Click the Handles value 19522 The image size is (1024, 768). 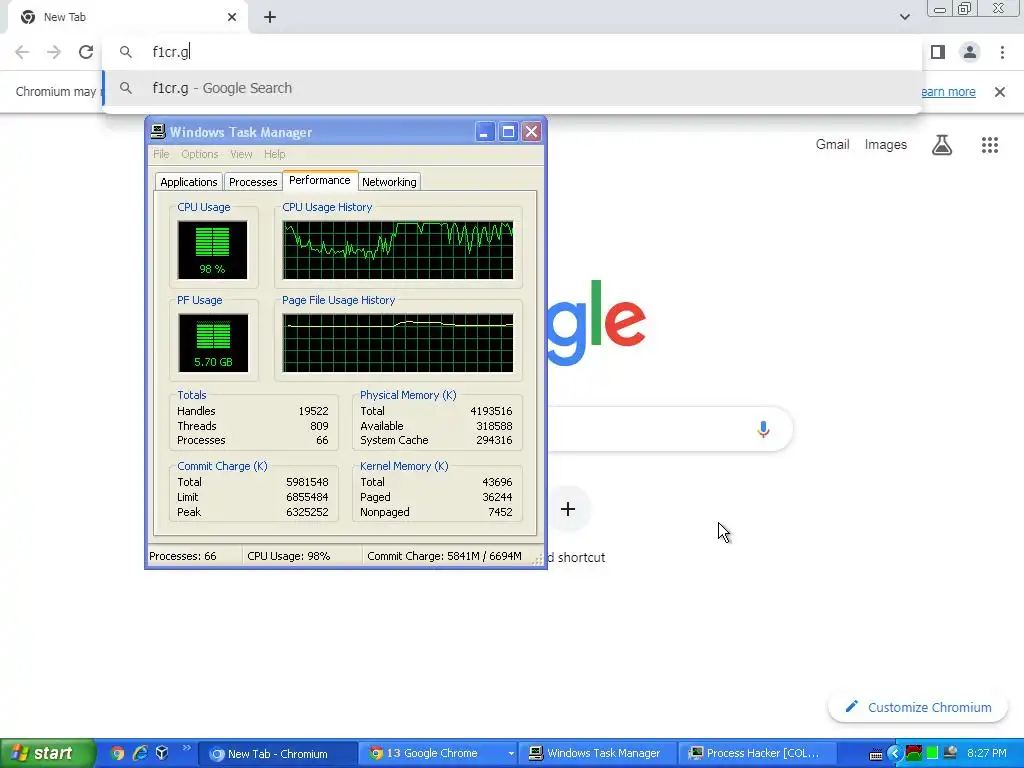click(x=313, y=411)
